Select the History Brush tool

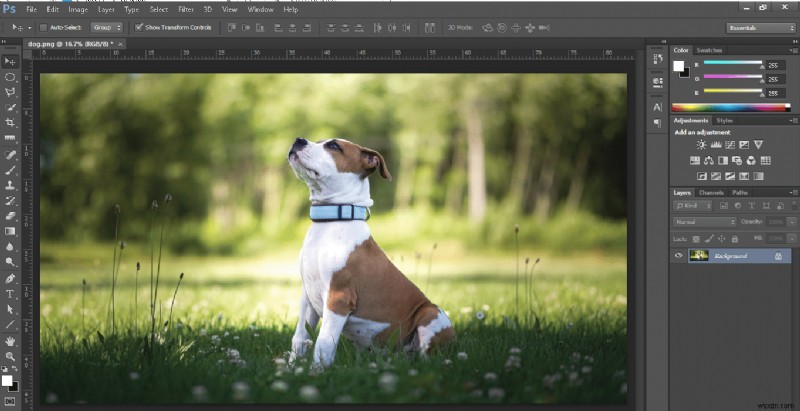point(10,200)
